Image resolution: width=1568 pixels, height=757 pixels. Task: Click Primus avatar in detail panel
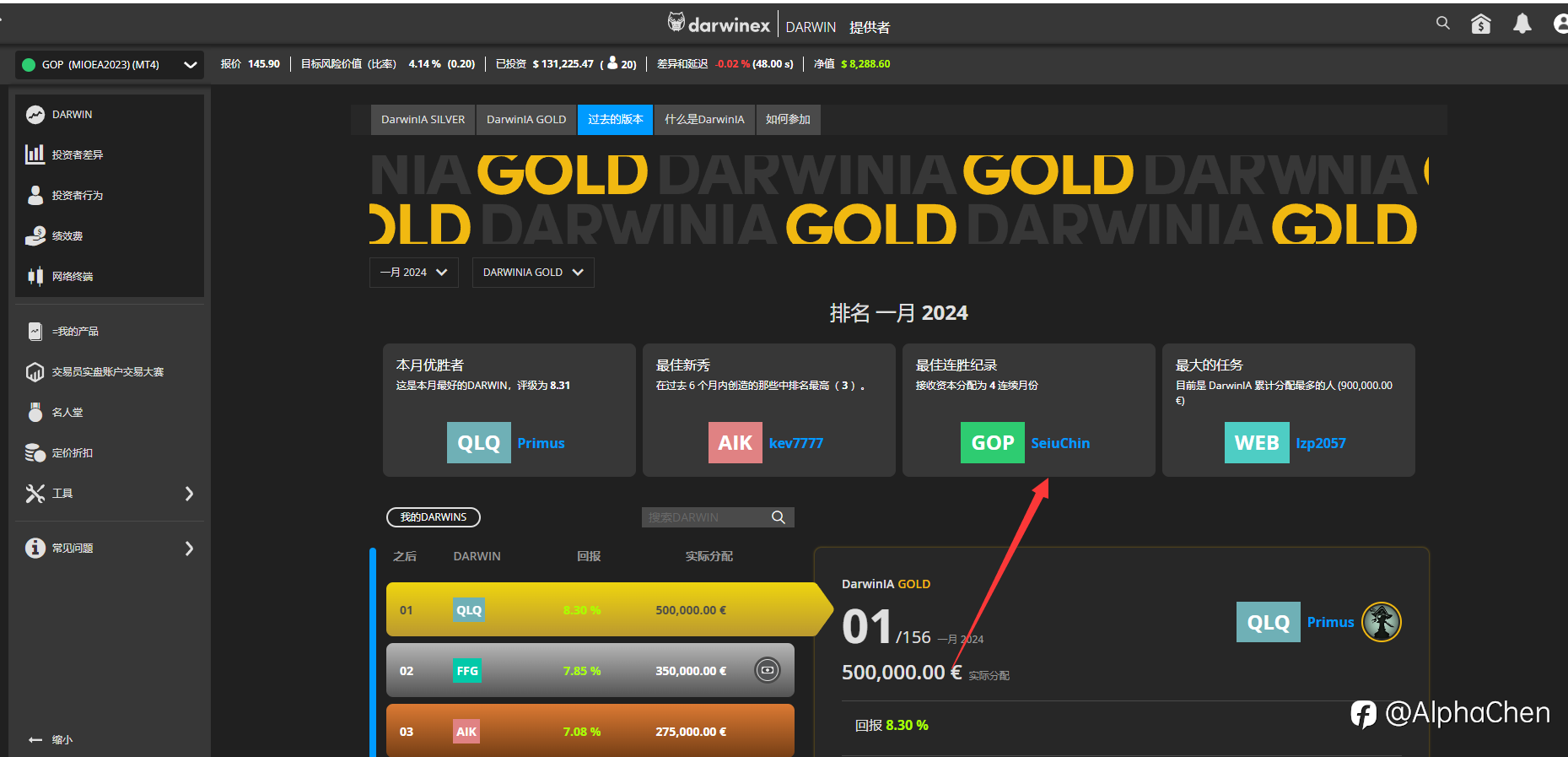[1382, 622]
